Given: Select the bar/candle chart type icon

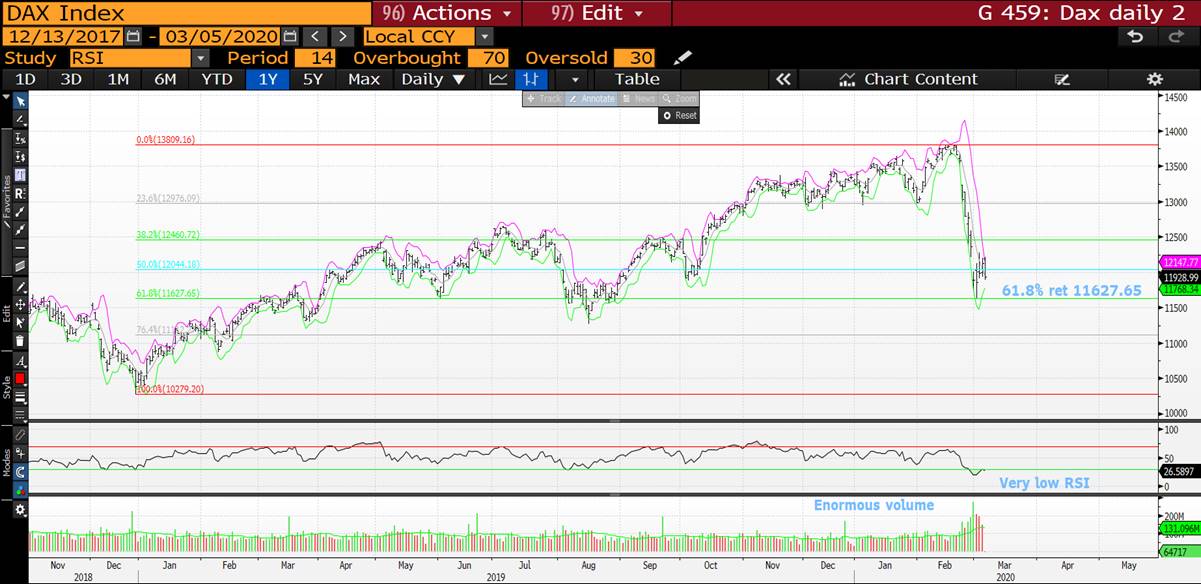Looking at the screenshot, I should pyautogui.click(x=531, y=79).
